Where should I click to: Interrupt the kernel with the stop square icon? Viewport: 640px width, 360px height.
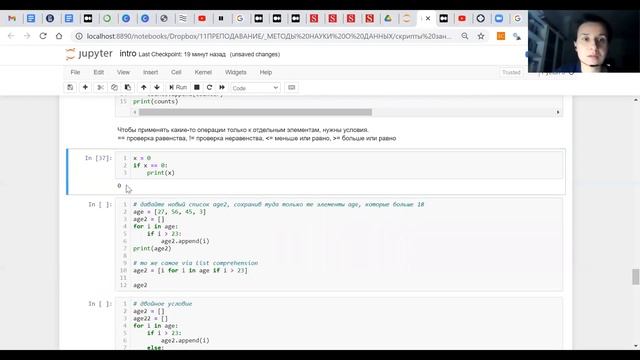pyautogui.click(x=197, y=87)
